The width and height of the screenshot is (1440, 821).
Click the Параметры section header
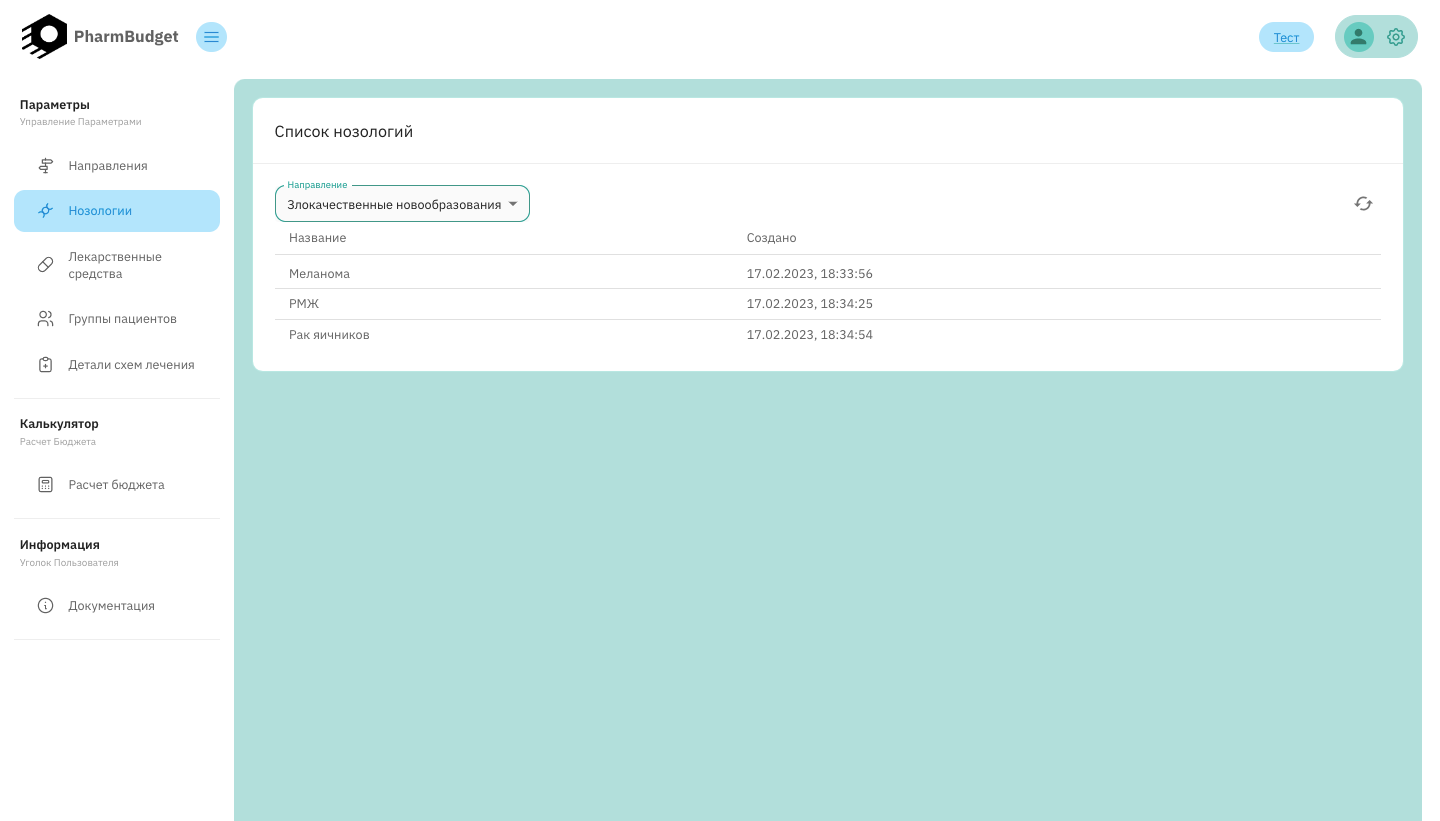coord(55,105)
